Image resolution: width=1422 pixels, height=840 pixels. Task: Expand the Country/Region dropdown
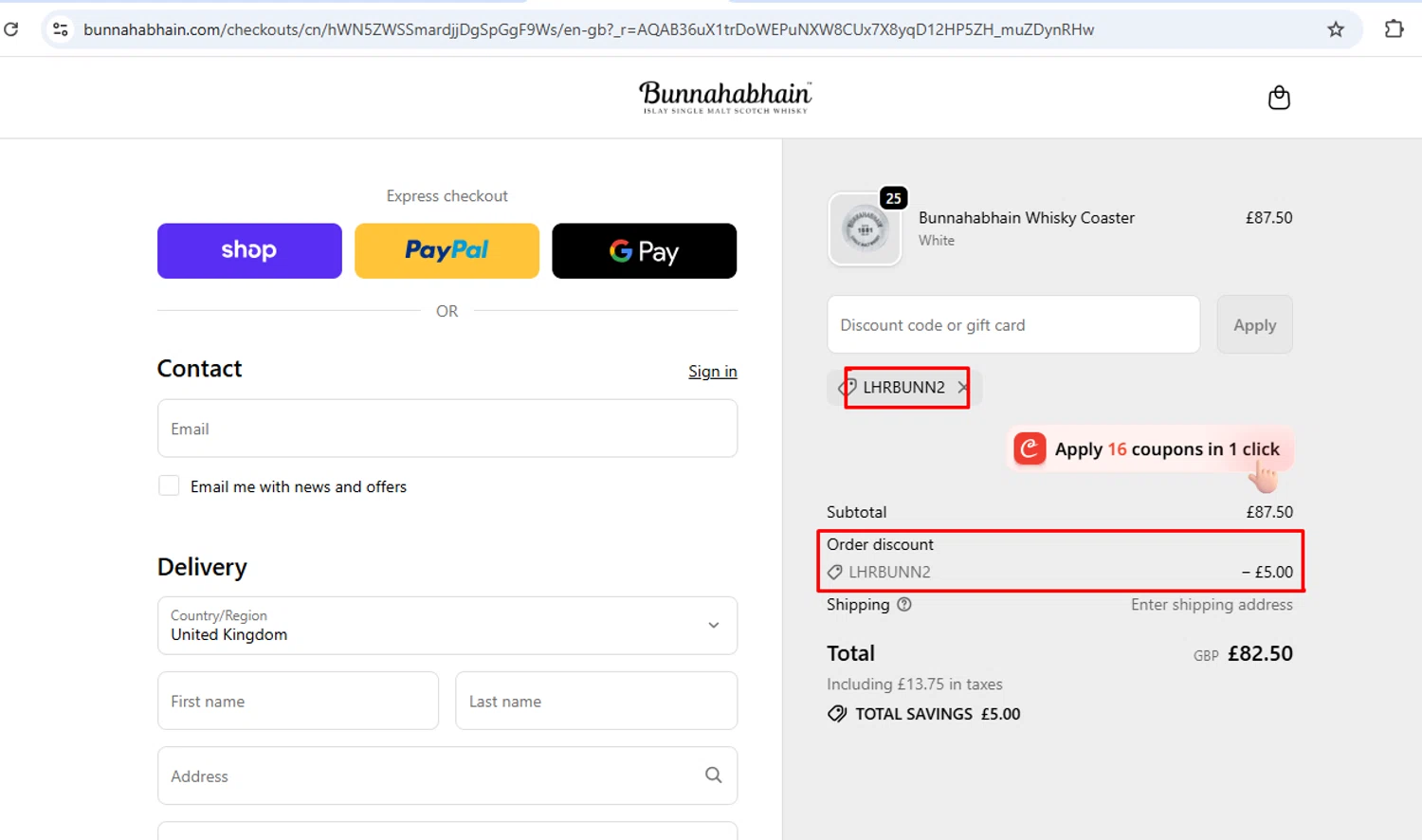click(447, 626)
